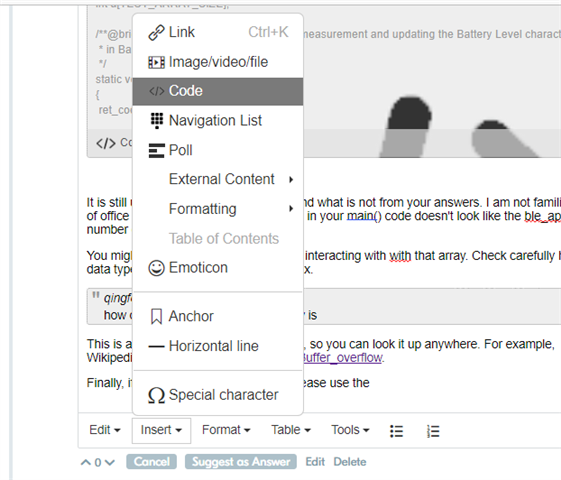Insert an Anchor using bookmark icon
Image resolution: width=561 pixels, height=480 pixels.
pyautogui.click(x=156, y=317)
